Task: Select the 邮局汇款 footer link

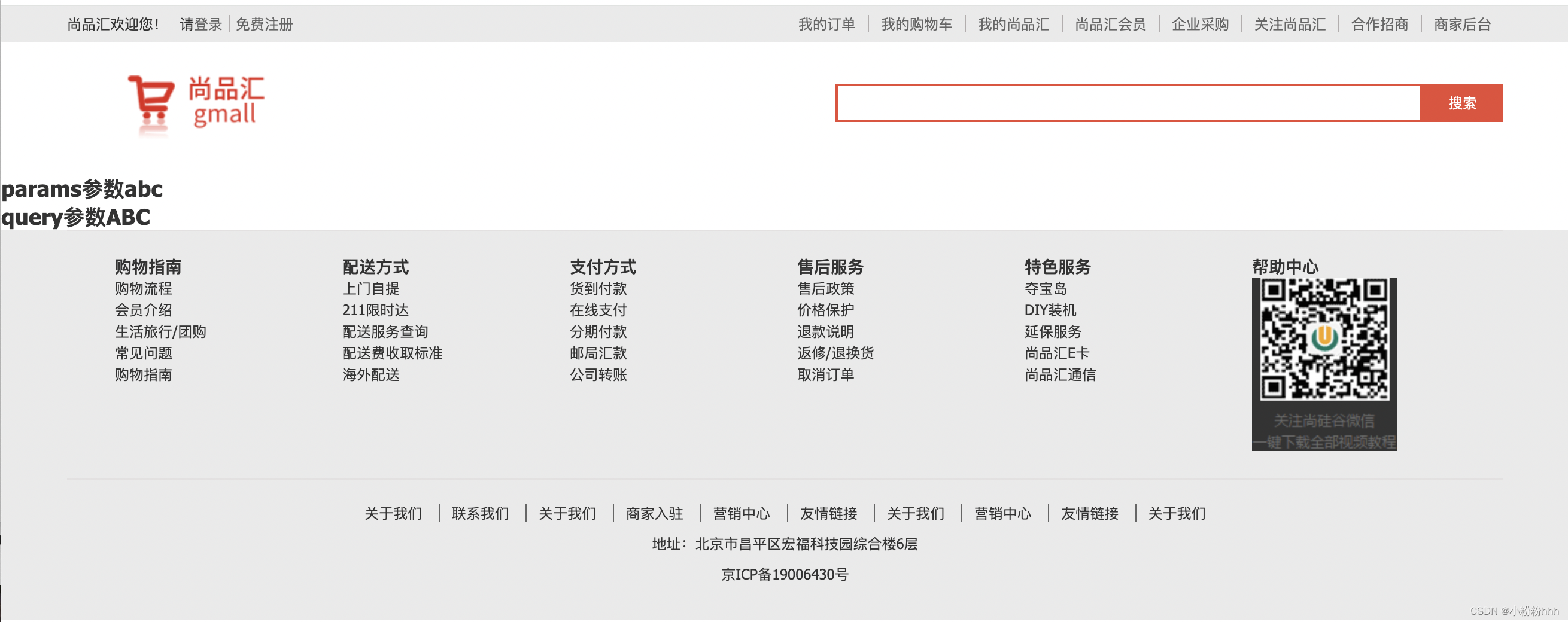Action: click(598, 353)
